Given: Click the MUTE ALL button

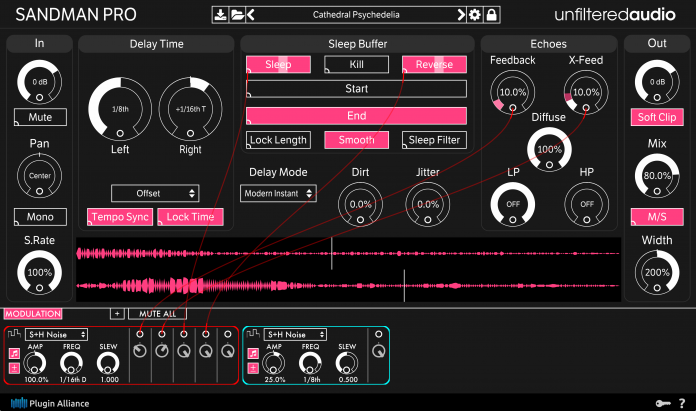Looking at the screenshot, I should click(158, 314).
